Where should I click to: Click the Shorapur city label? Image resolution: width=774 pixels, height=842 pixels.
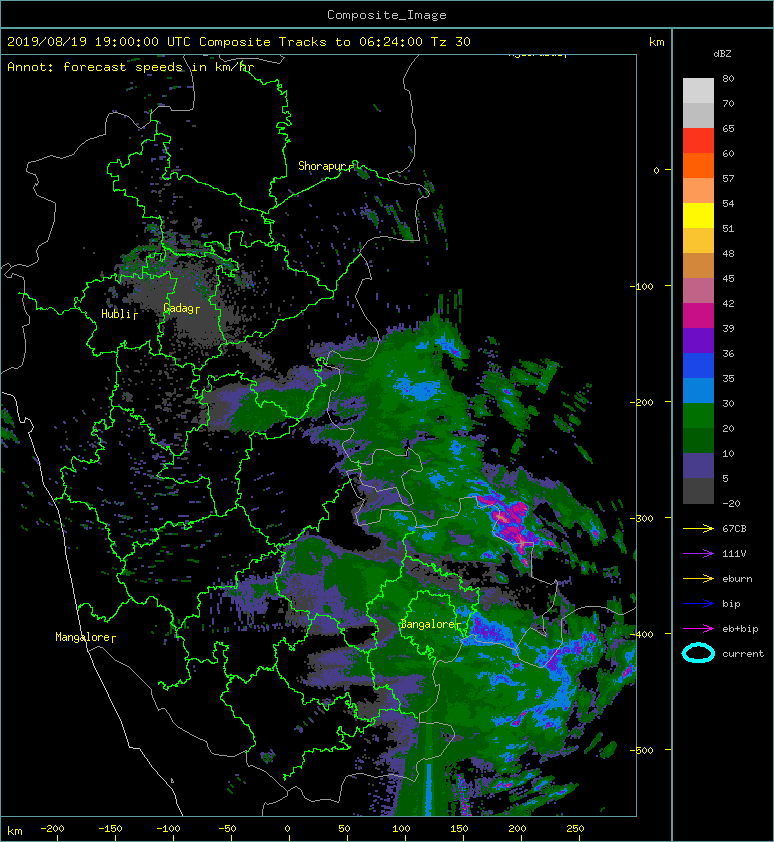[325, 166]
